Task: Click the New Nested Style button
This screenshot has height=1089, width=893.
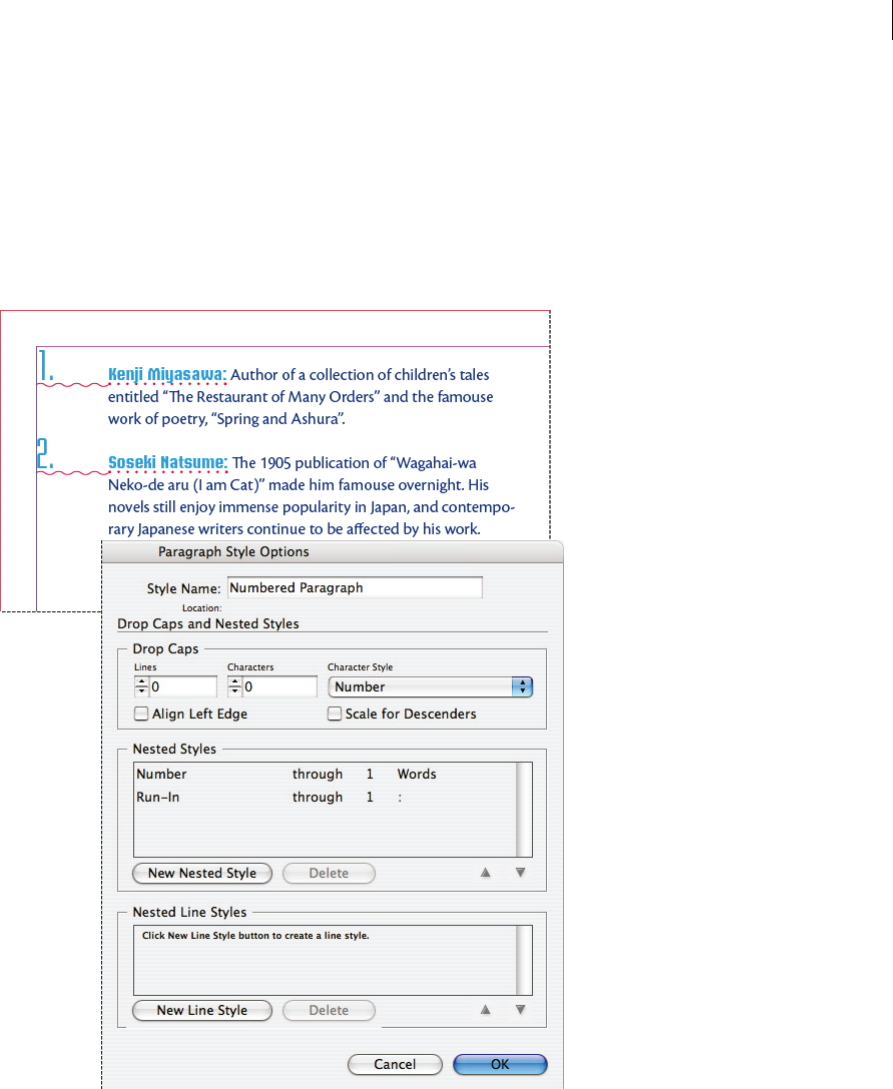Action: [x=202, y=873]
